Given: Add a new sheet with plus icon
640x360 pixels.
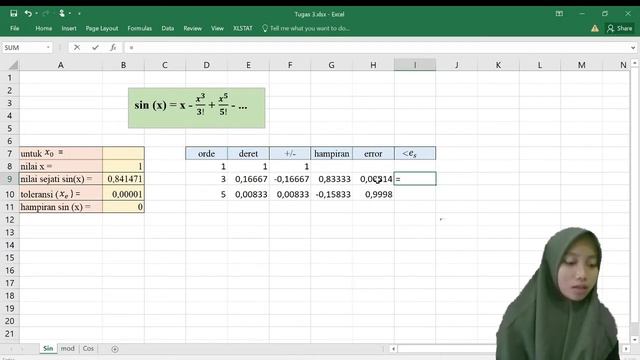Looking at the screenshot, I should point(115,349).
